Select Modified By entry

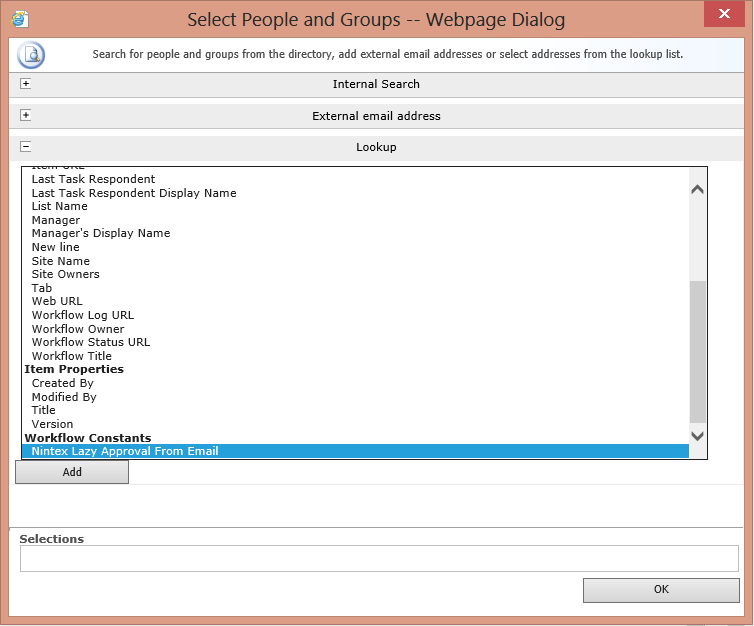[64, 397]
